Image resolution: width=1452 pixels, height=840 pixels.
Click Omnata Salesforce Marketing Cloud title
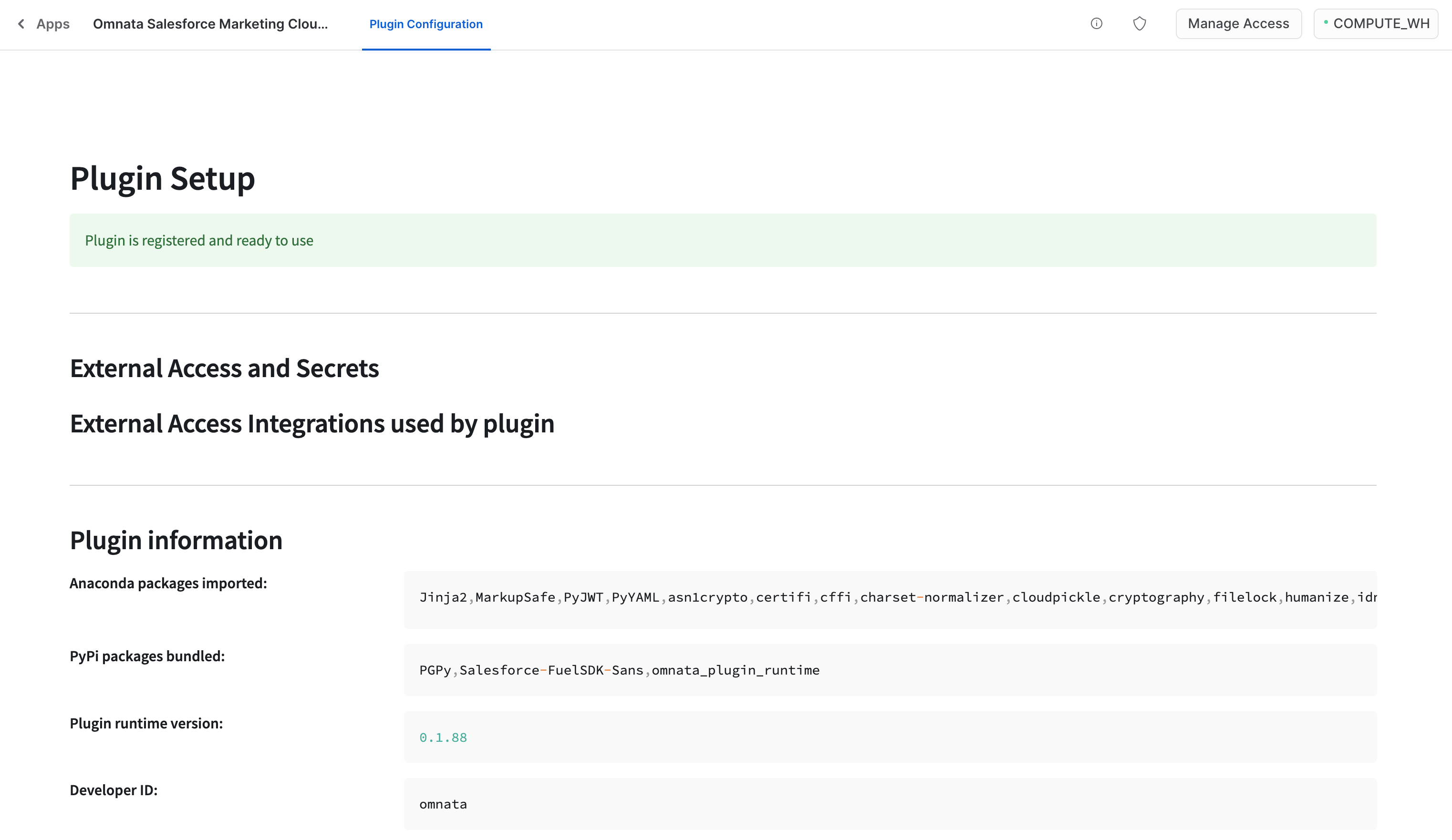click(210, 24)
